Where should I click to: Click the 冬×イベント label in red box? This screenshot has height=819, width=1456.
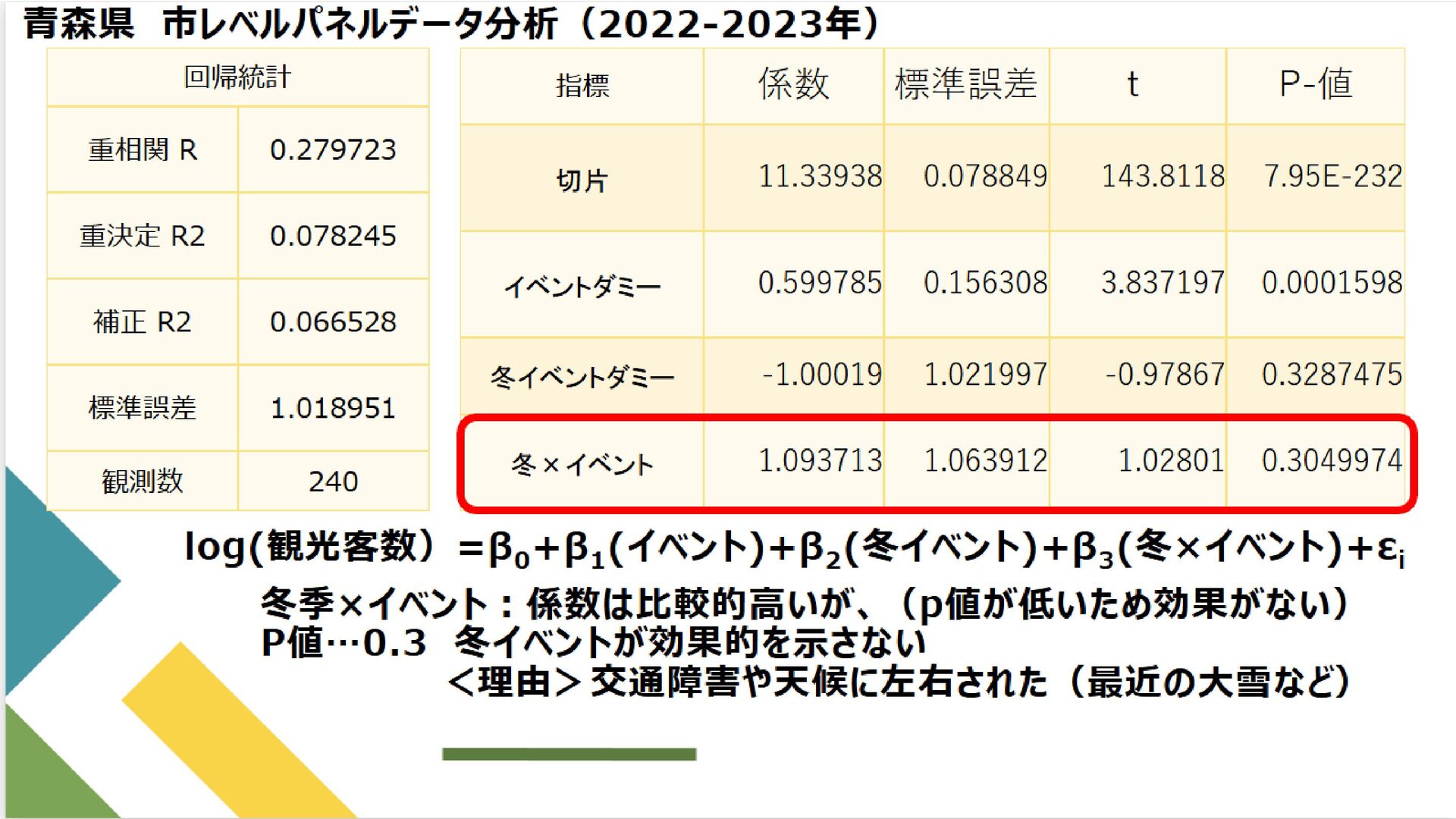click(582, 464)
